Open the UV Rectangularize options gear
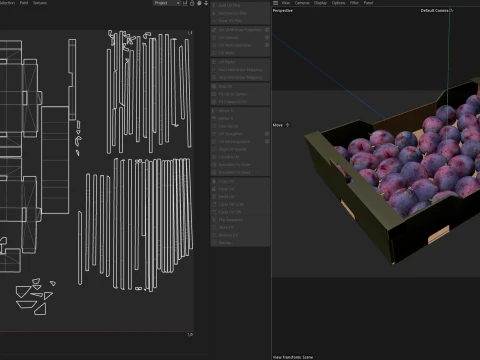This screenshot has height=360, width=480. coord(267,141)
